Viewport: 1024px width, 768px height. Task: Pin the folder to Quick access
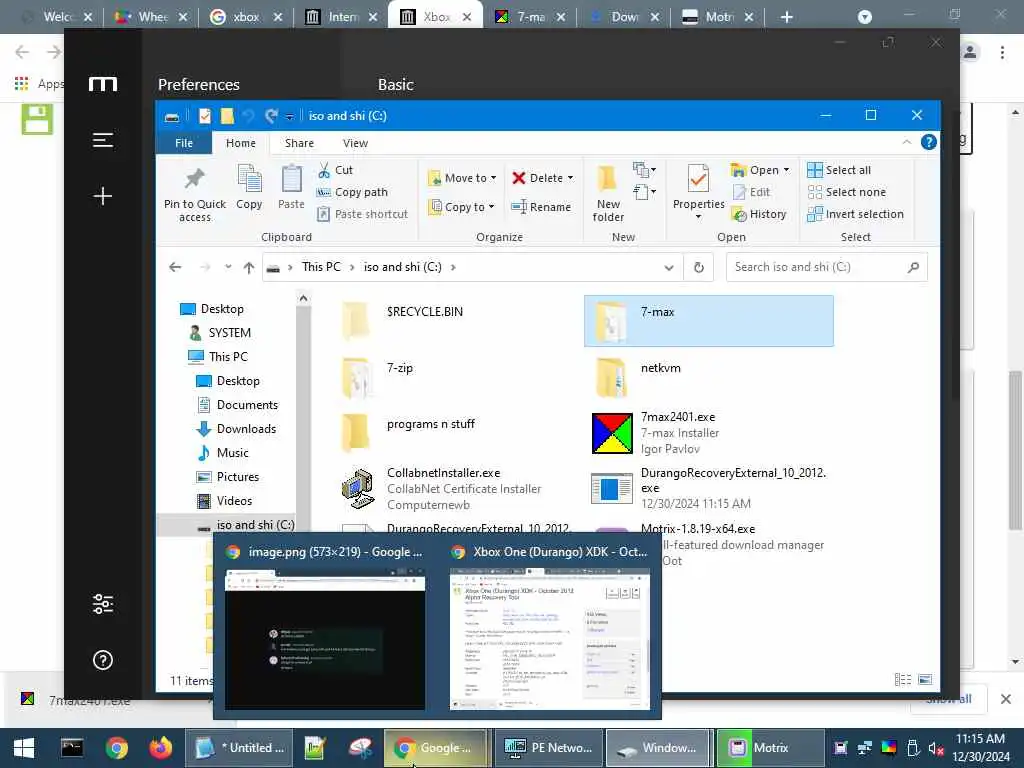click(195, 193)
